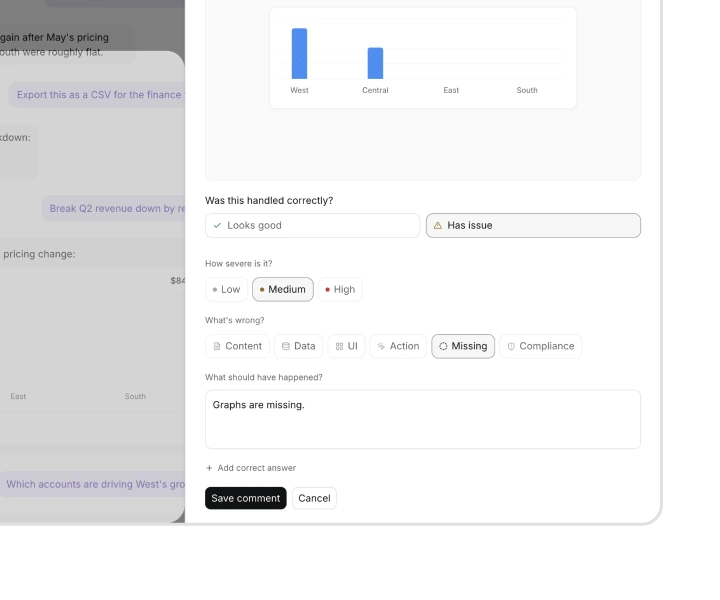
Task: Choose the Action issue tag
Action: tap(398, 346)
